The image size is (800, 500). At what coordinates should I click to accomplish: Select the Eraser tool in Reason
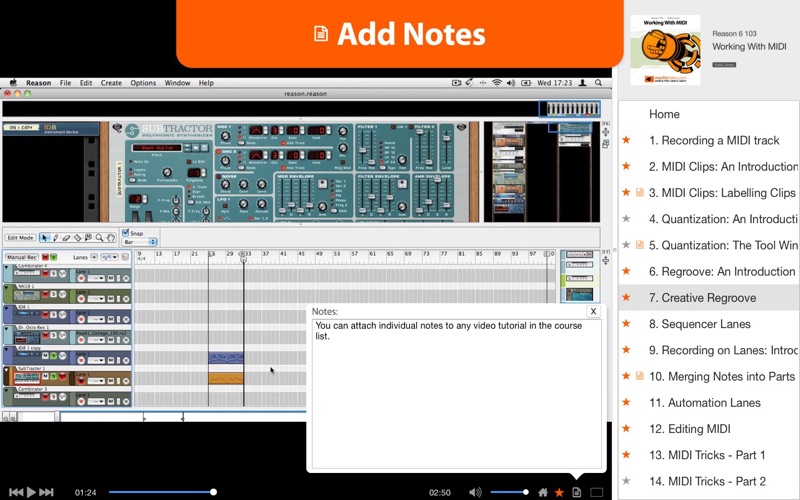66,238
